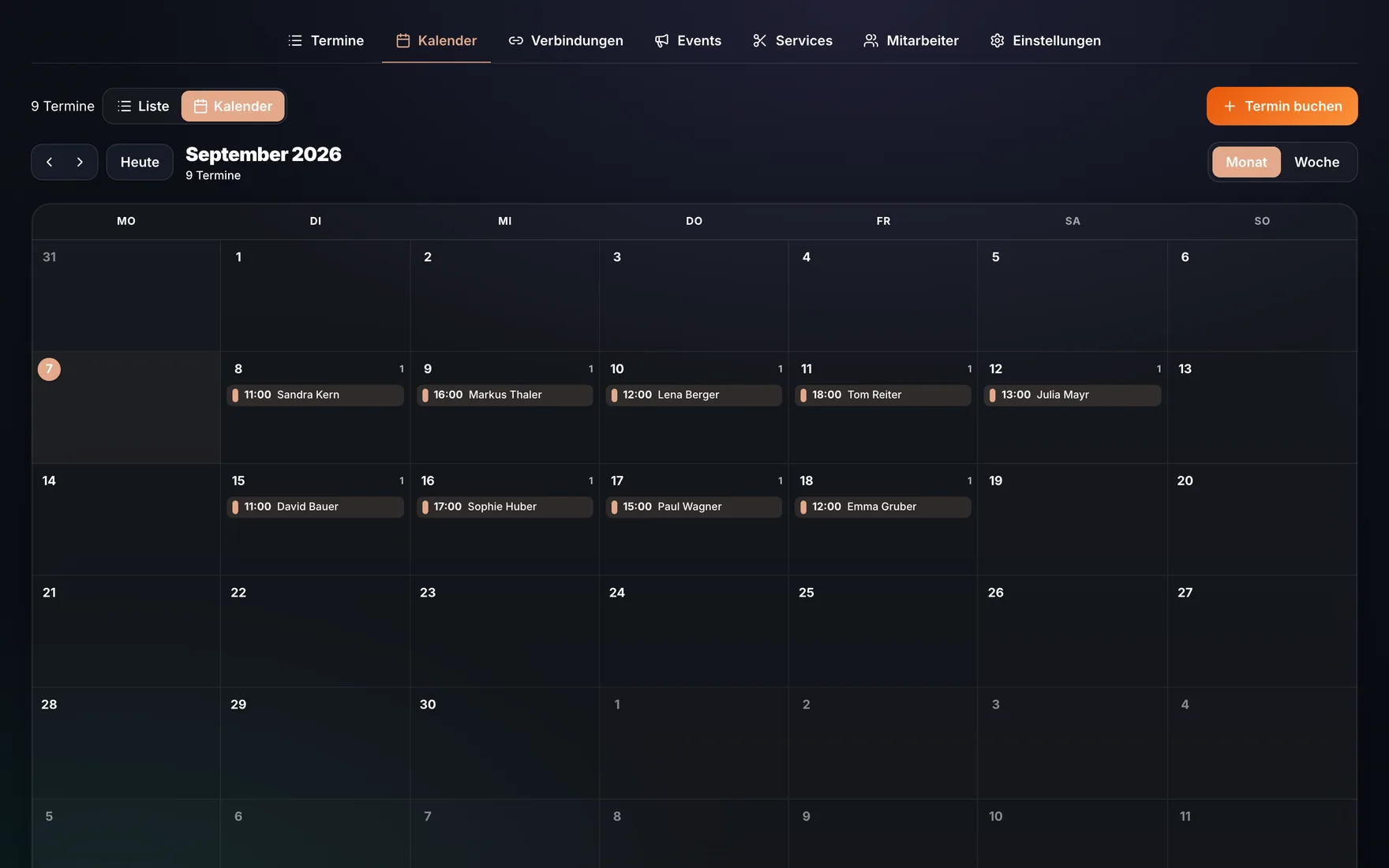Select day 31 of previous month
This screenshot has height=868, width=1389.
coord(126,296)
